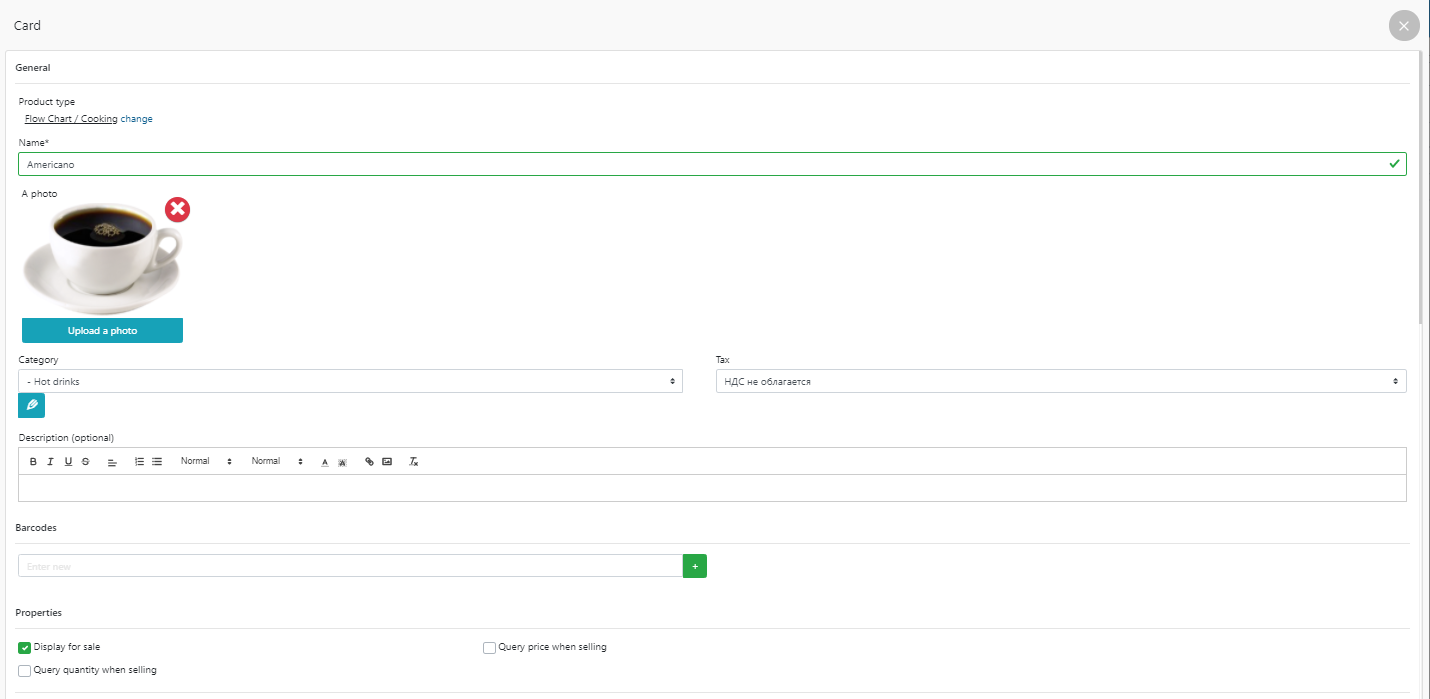
Task: Clear text formatting in description editor
Action: [x=413, y=462]
